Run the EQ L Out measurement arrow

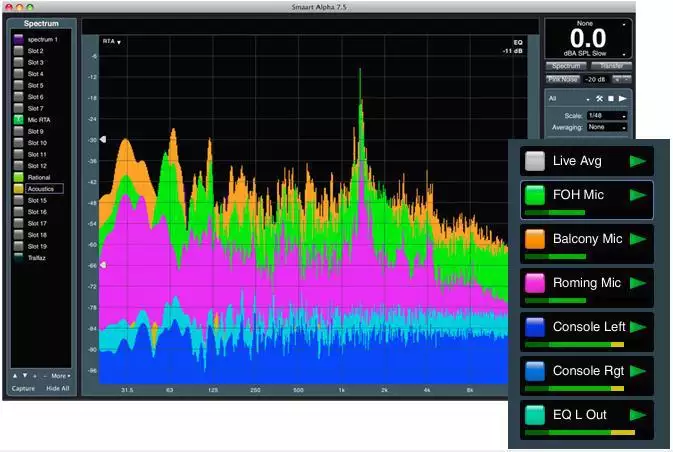point(638,415)
